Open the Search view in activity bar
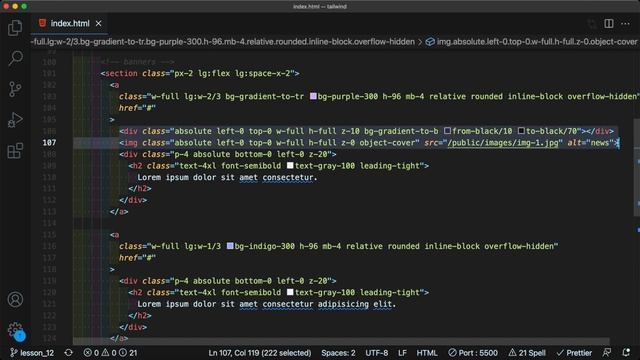This screenshot has height=360, width=640. tap(15, 58)
